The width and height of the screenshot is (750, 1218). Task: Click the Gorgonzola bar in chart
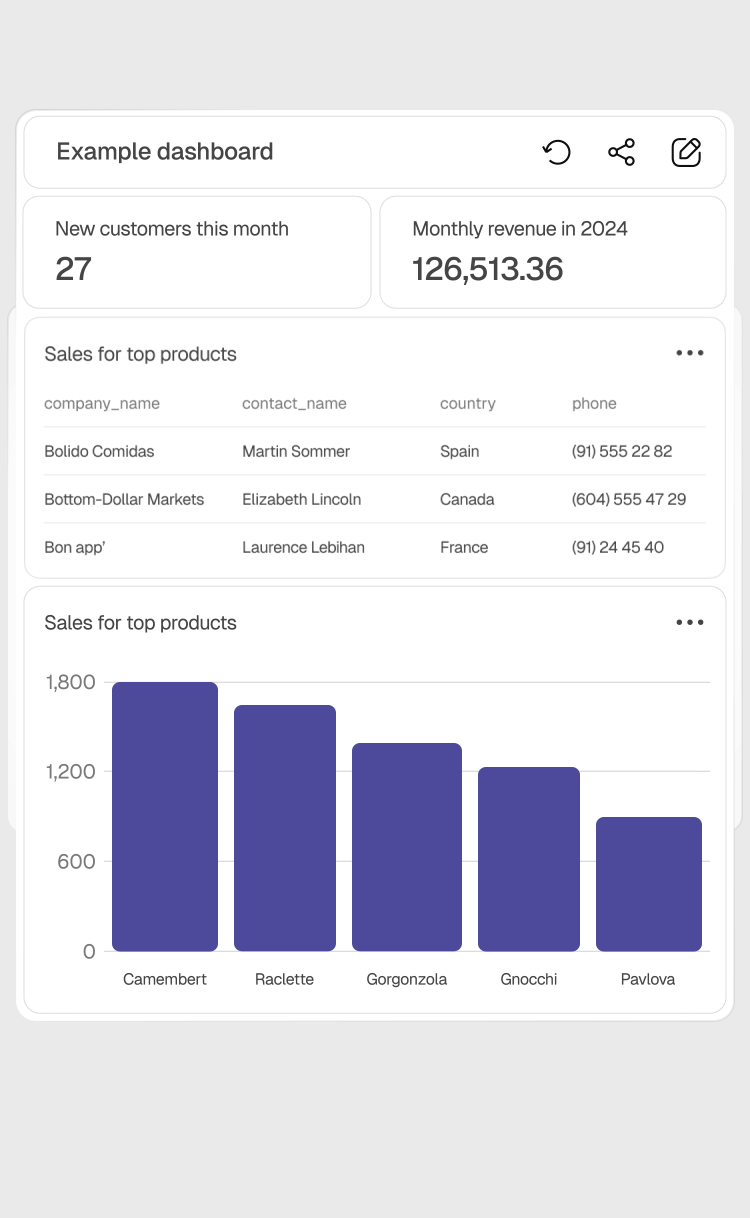(x=407, y=846)
